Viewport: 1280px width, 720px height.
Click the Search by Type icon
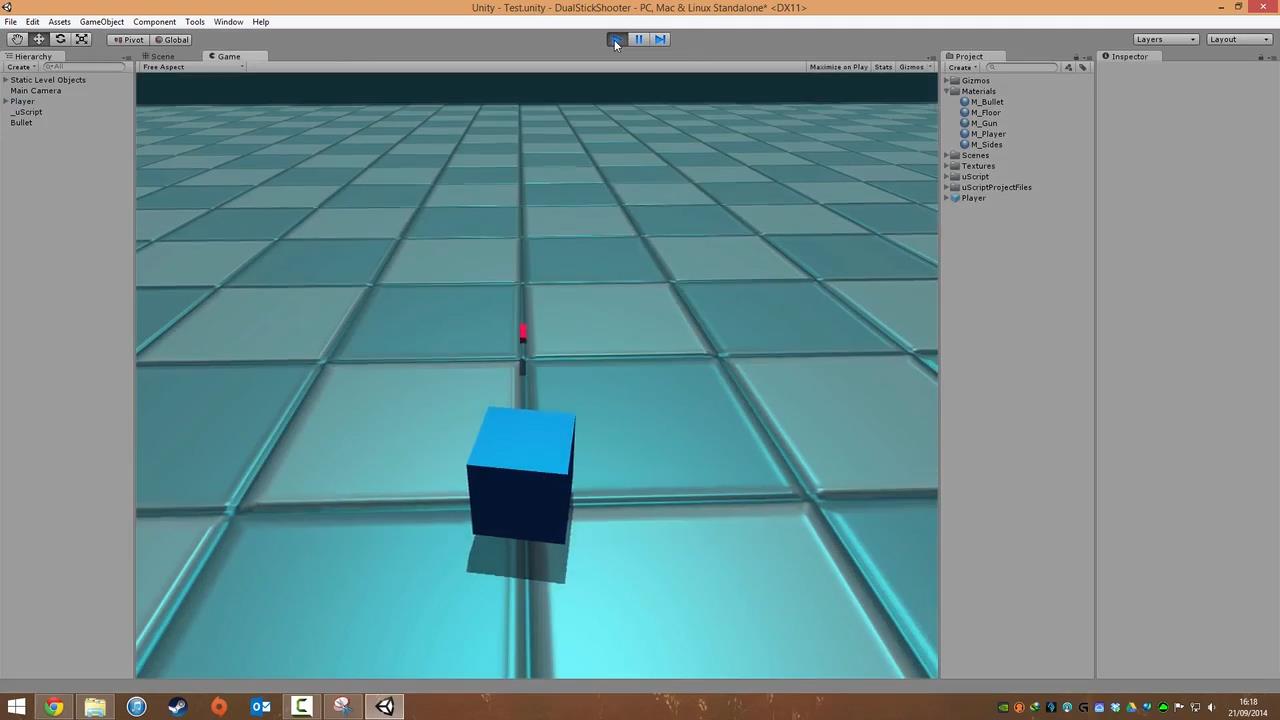(1069, 67)
